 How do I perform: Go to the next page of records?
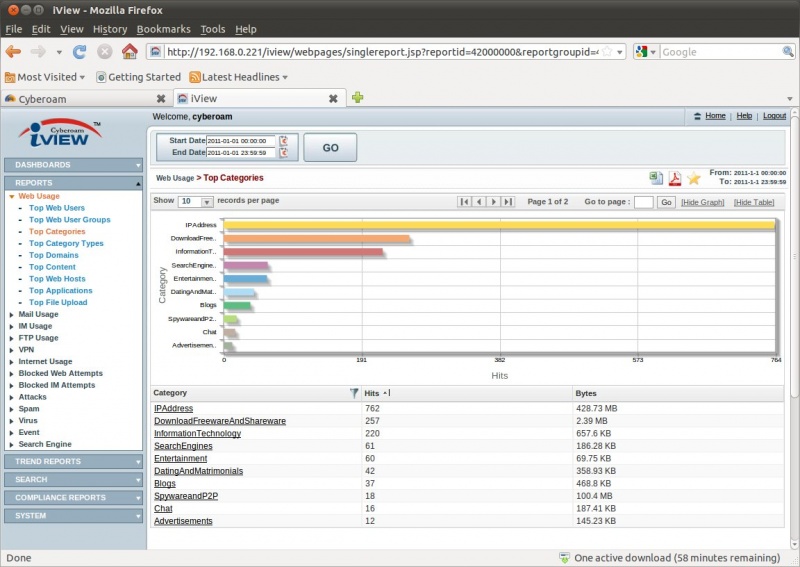pyautogui.click(x=494, y=202)
